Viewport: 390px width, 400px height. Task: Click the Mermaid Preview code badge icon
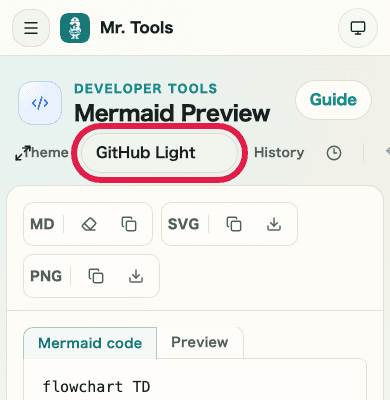(x=40, y=103)
